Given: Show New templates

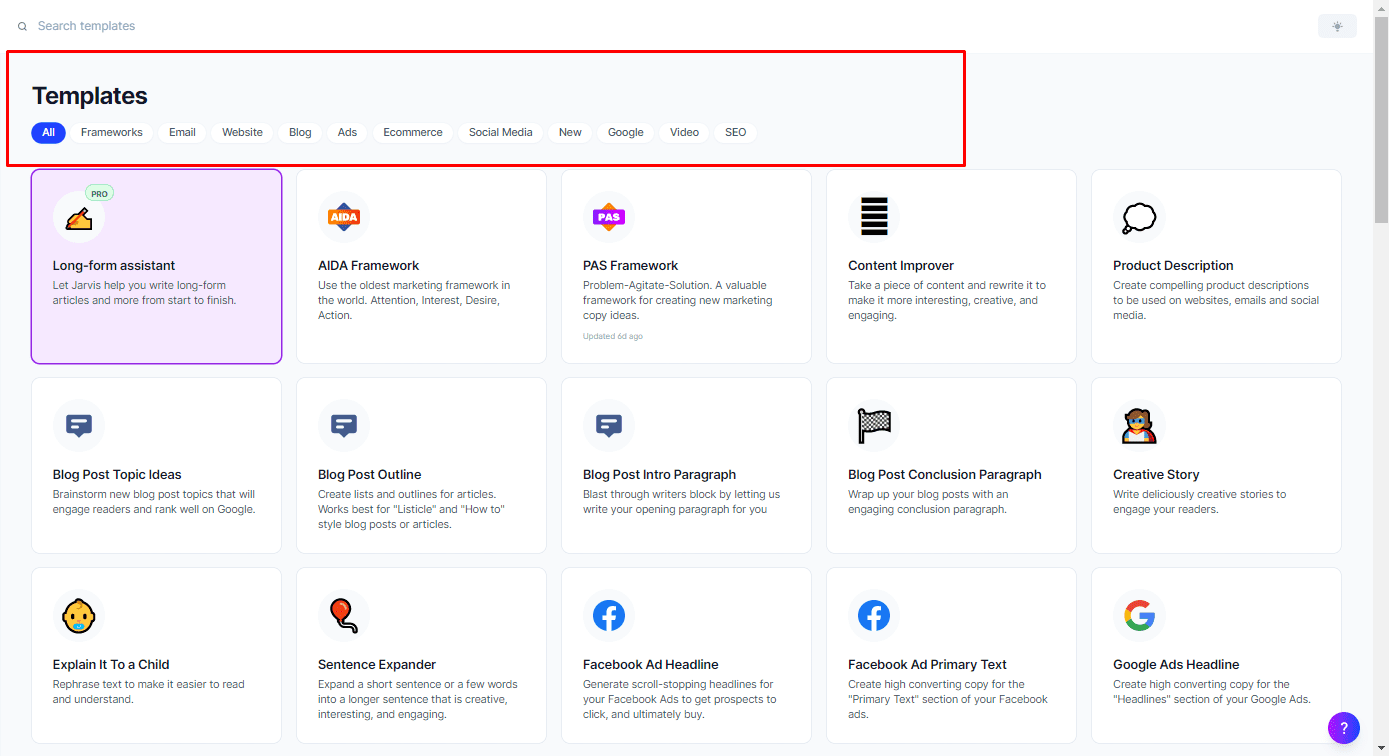Looking at the screenshot, I should click(570, 132).
